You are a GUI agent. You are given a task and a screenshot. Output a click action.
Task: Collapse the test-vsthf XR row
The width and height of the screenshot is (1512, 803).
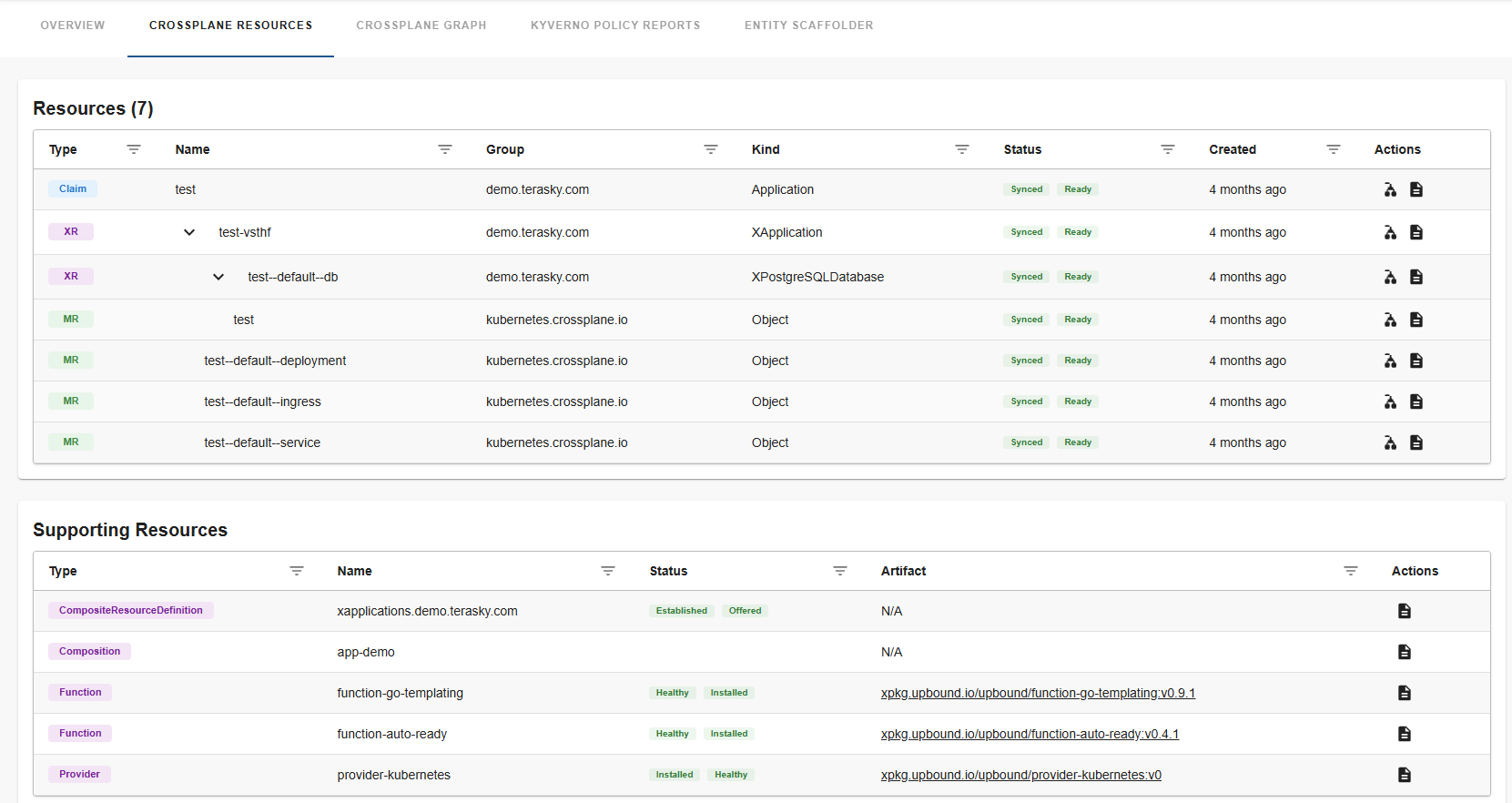click(x=189, y=232)
